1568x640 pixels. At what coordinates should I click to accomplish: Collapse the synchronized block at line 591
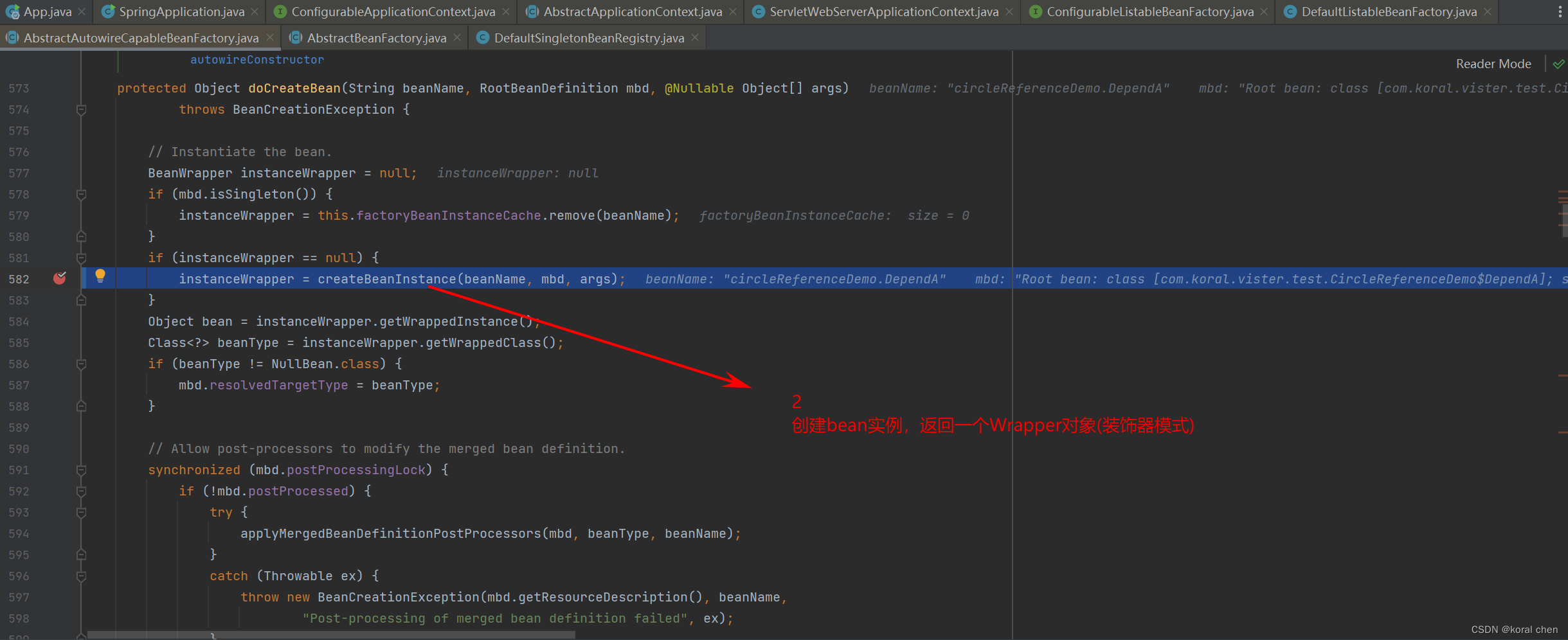click(x=81, y=470)
